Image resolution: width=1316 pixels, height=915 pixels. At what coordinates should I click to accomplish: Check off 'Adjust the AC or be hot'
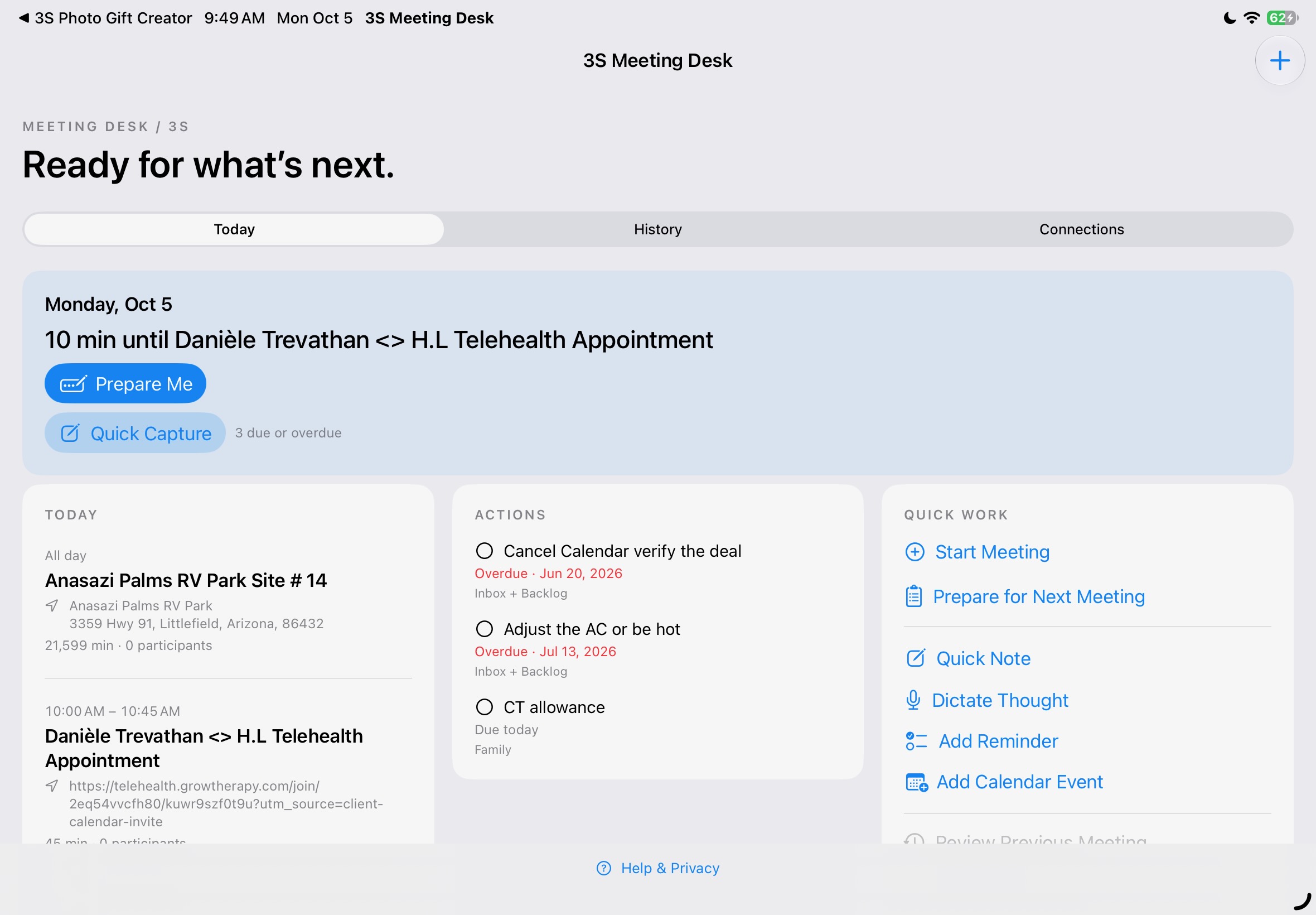(484, 629)
